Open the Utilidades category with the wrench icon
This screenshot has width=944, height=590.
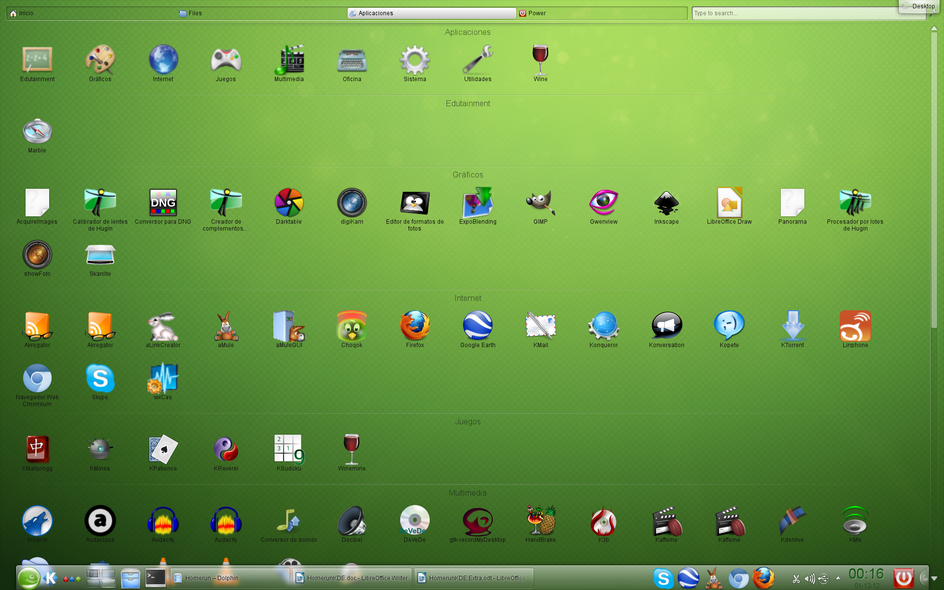point(477,63)
